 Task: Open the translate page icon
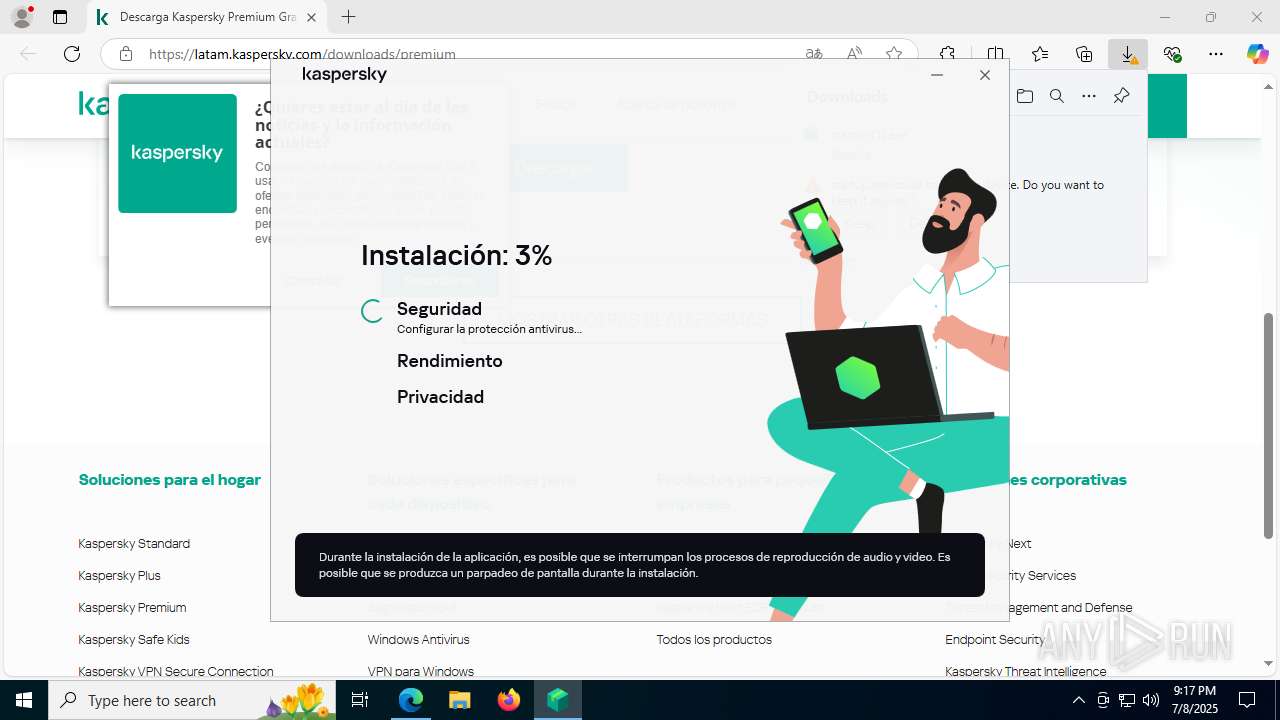click(x=815, y=54)
